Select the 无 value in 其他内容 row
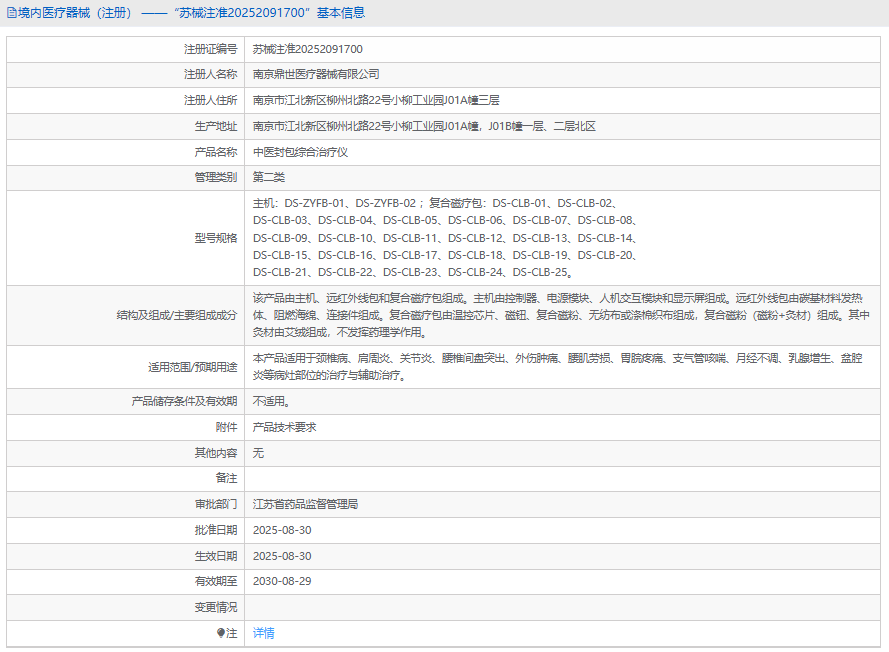The height and width of the screenshot is (652, 889). [x=259, y=453]
